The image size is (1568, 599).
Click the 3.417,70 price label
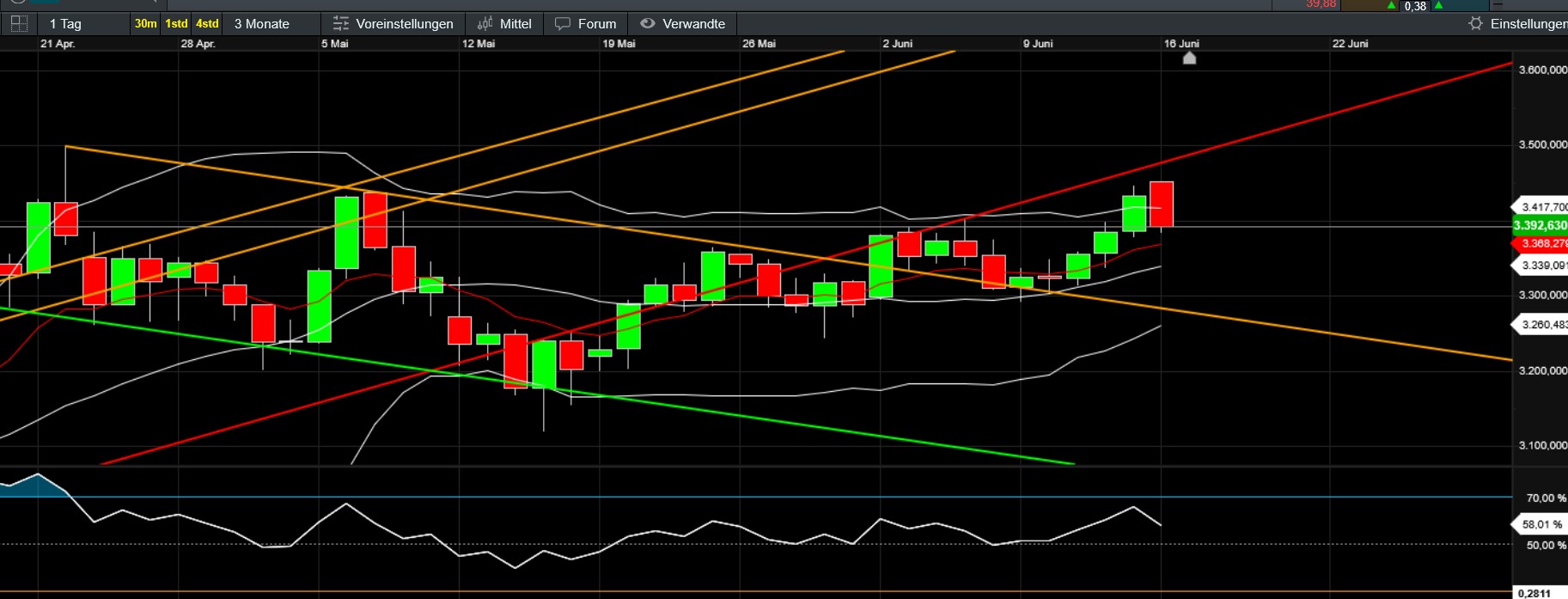coord(1541,207)
